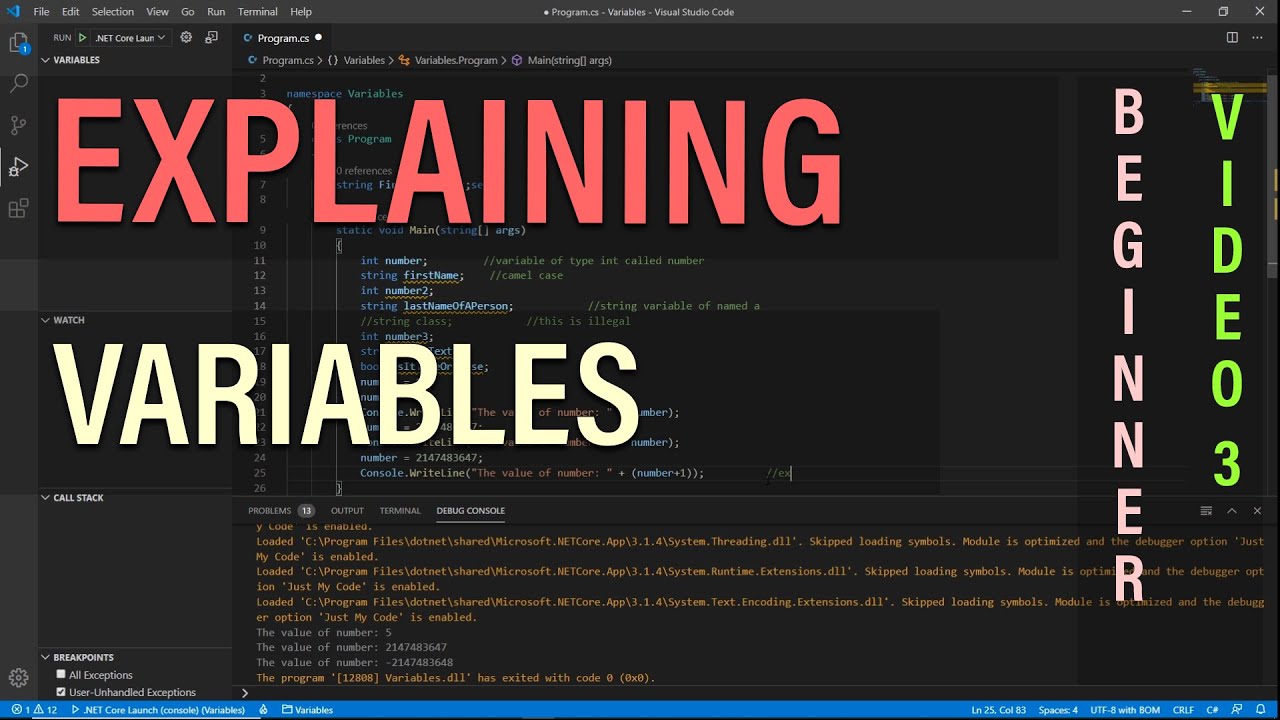This screenshot has height=720, width=1280.
Task: Collapse the CALL STACK section
Action: (x=78, y=498)
